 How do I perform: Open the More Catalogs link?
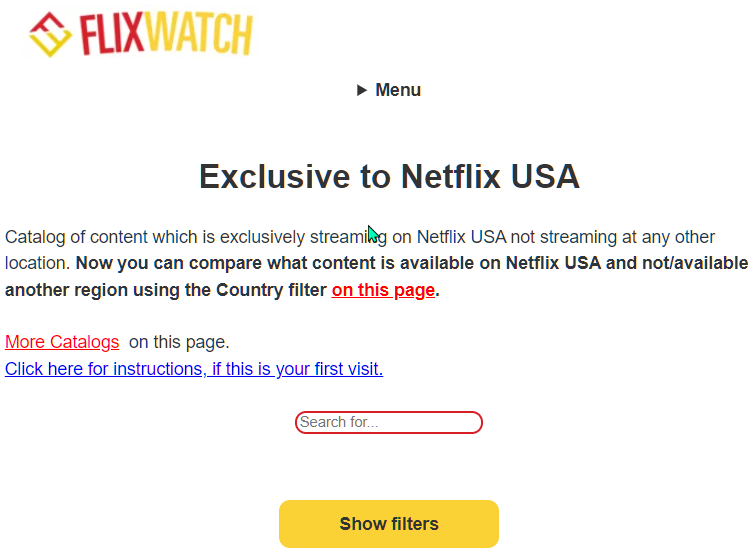tap(62, 342)
